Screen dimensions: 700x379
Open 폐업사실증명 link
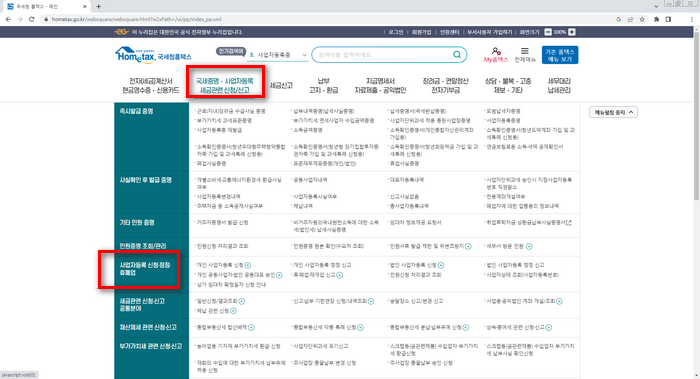click(x=211, y=164)
